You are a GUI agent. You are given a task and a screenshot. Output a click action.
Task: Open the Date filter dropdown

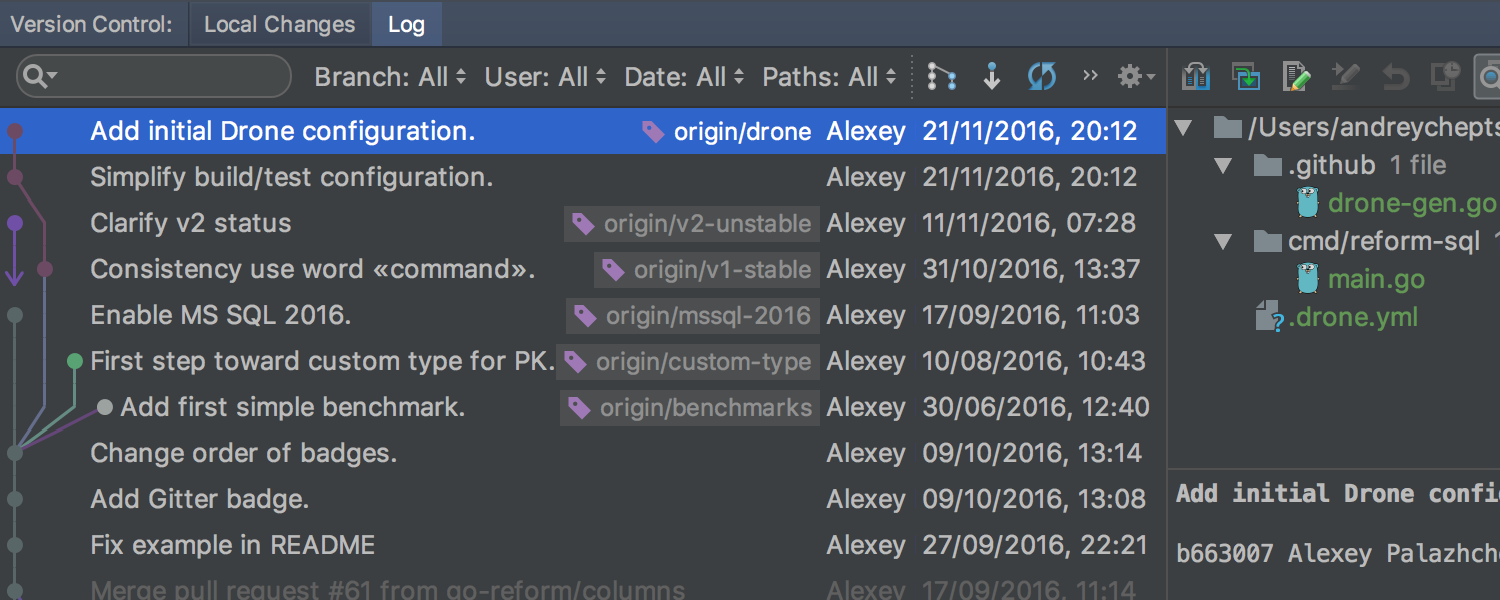pyautogui.click(x=684, y=77)
